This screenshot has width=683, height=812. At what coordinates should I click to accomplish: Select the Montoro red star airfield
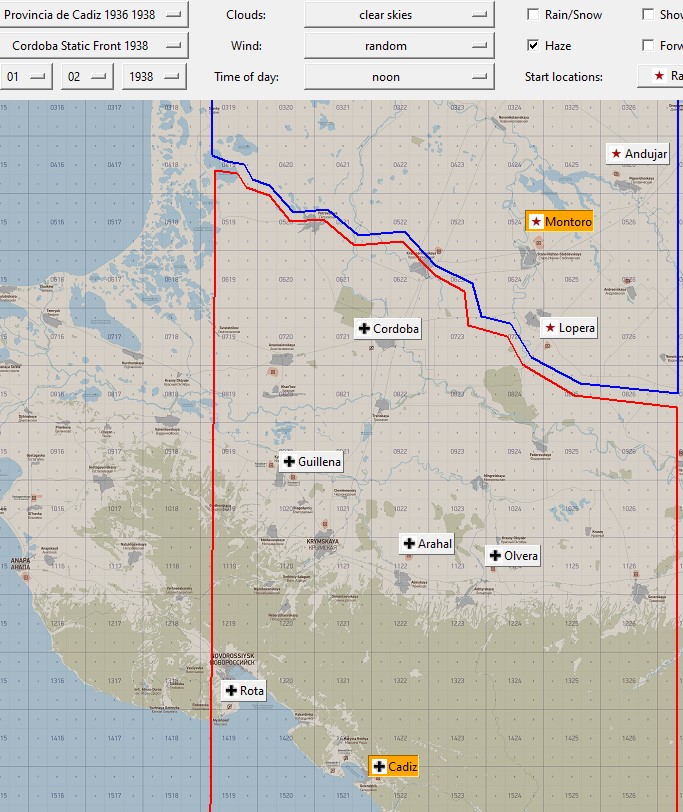559,222
